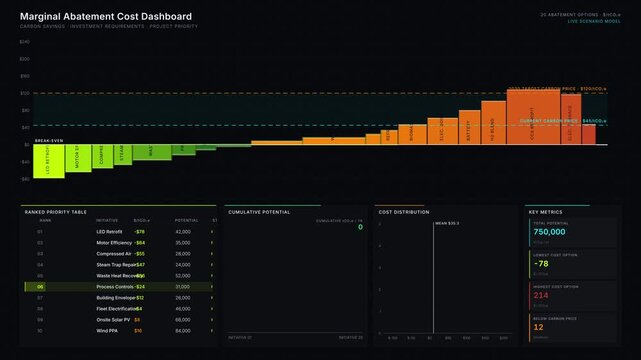Select the Motor Efficiency table row
641x360 pixels.
120,243
